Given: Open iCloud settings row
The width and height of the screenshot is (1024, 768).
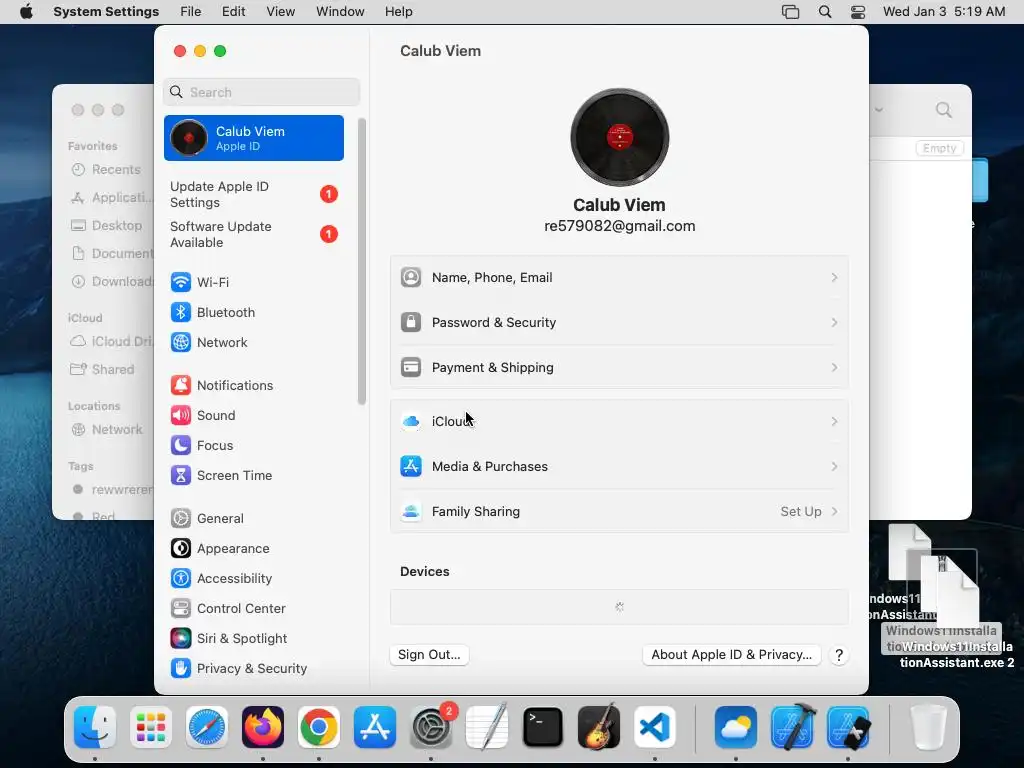Looking at the screenshot, I should (619, 422).
